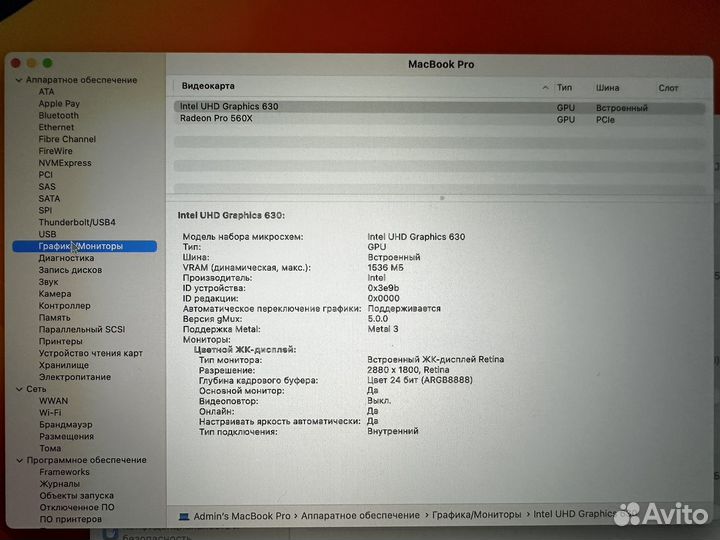Select USB in the sidebar
This screenshot has height=540, width=720.
47,234
